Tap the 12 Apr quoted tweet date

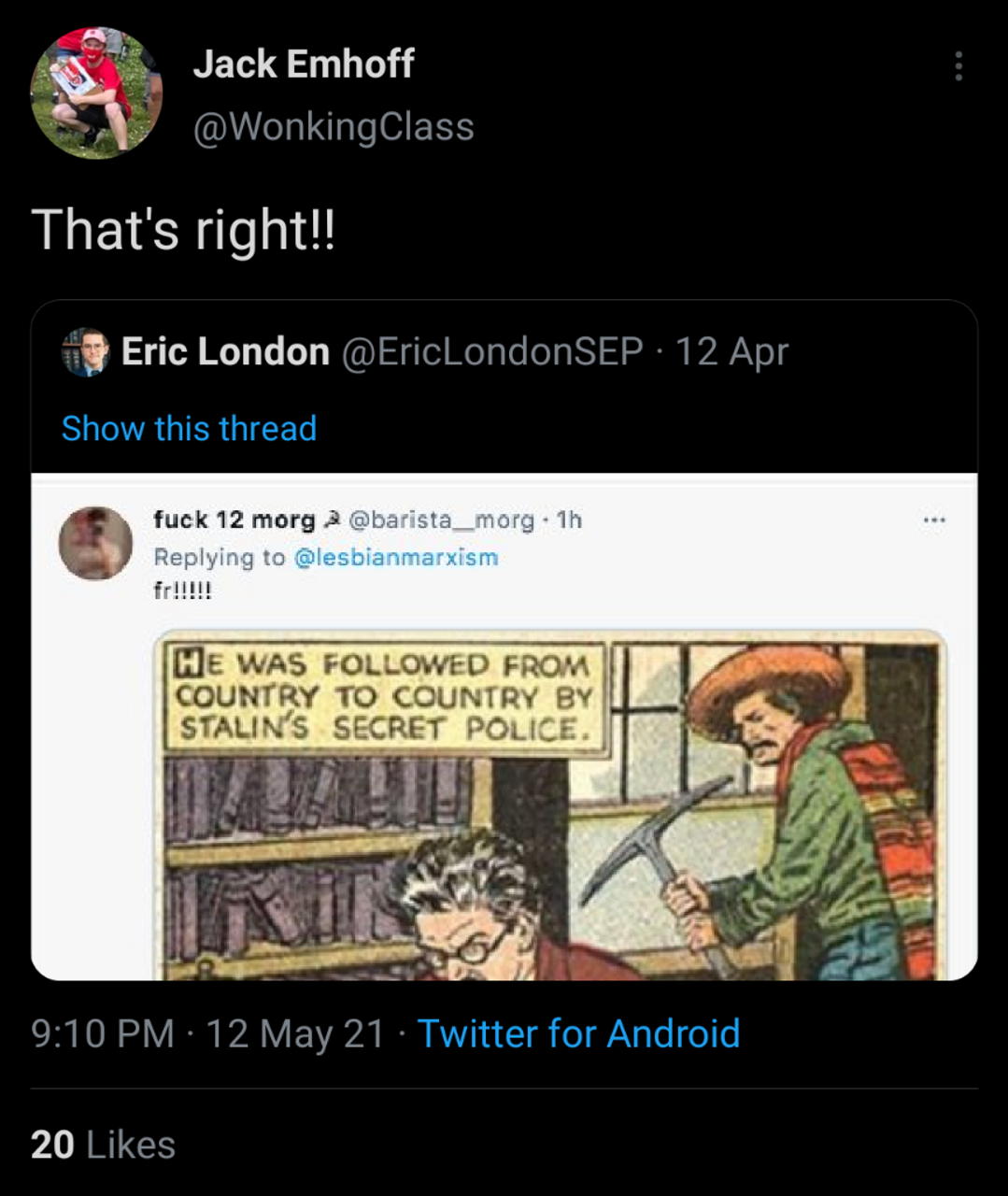(731, 352)
